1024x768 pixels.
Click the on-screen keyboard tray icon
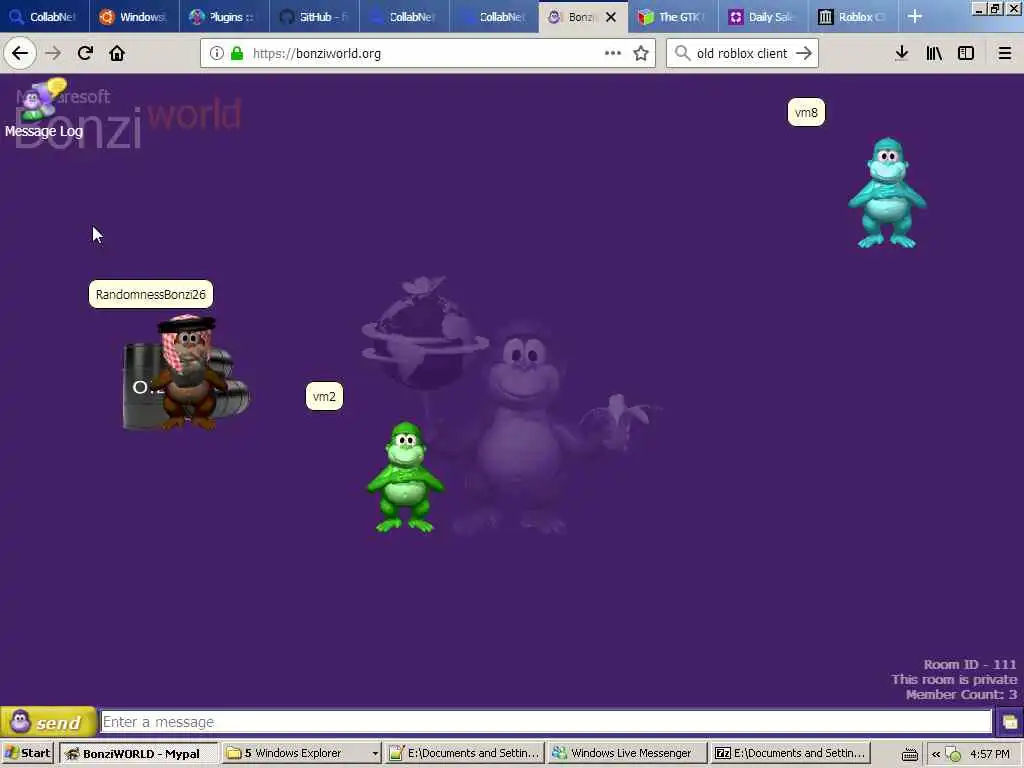tap(909, 754)
